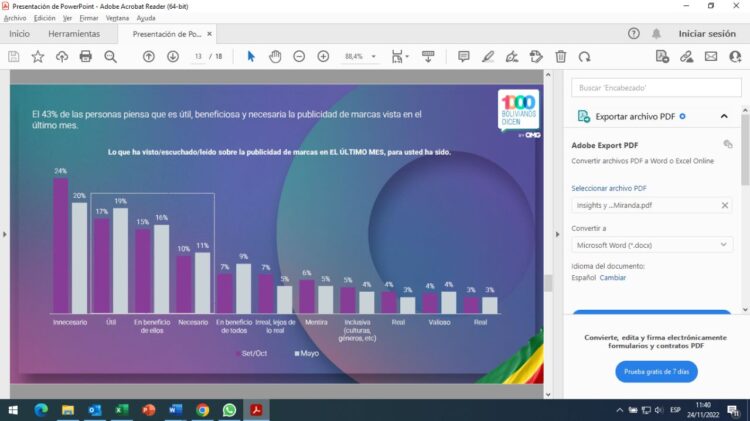Viewport: 750px width, 421px height.
Task: Click Cambiar document language link
Action: click(x=613, y=277)
